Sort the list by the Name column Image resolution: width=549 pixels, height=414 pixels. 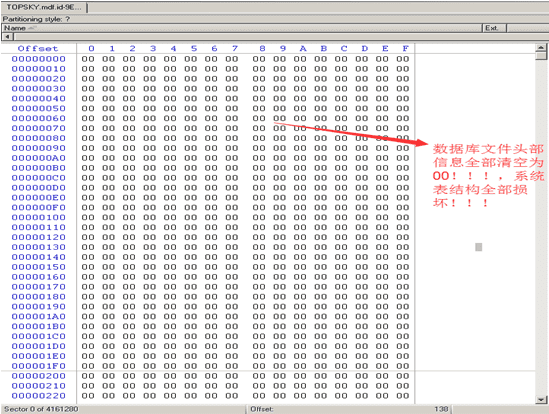pyautogui.click(x=242, y=28)
